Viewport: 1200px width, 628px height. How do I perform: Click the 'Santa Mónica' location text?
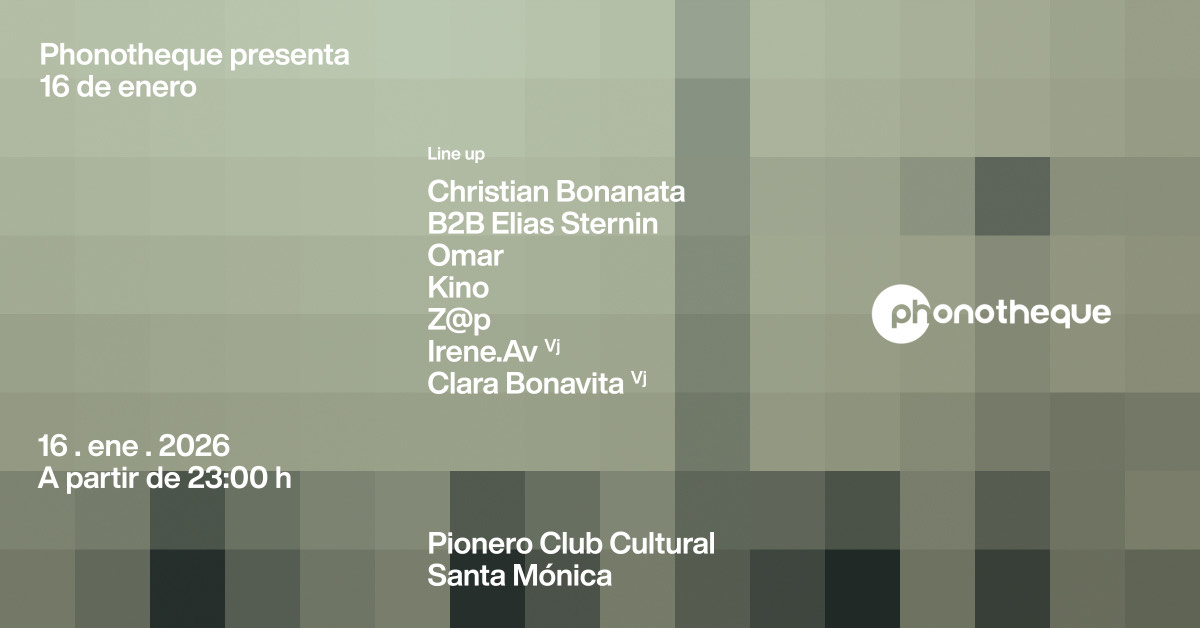[519, 576]
